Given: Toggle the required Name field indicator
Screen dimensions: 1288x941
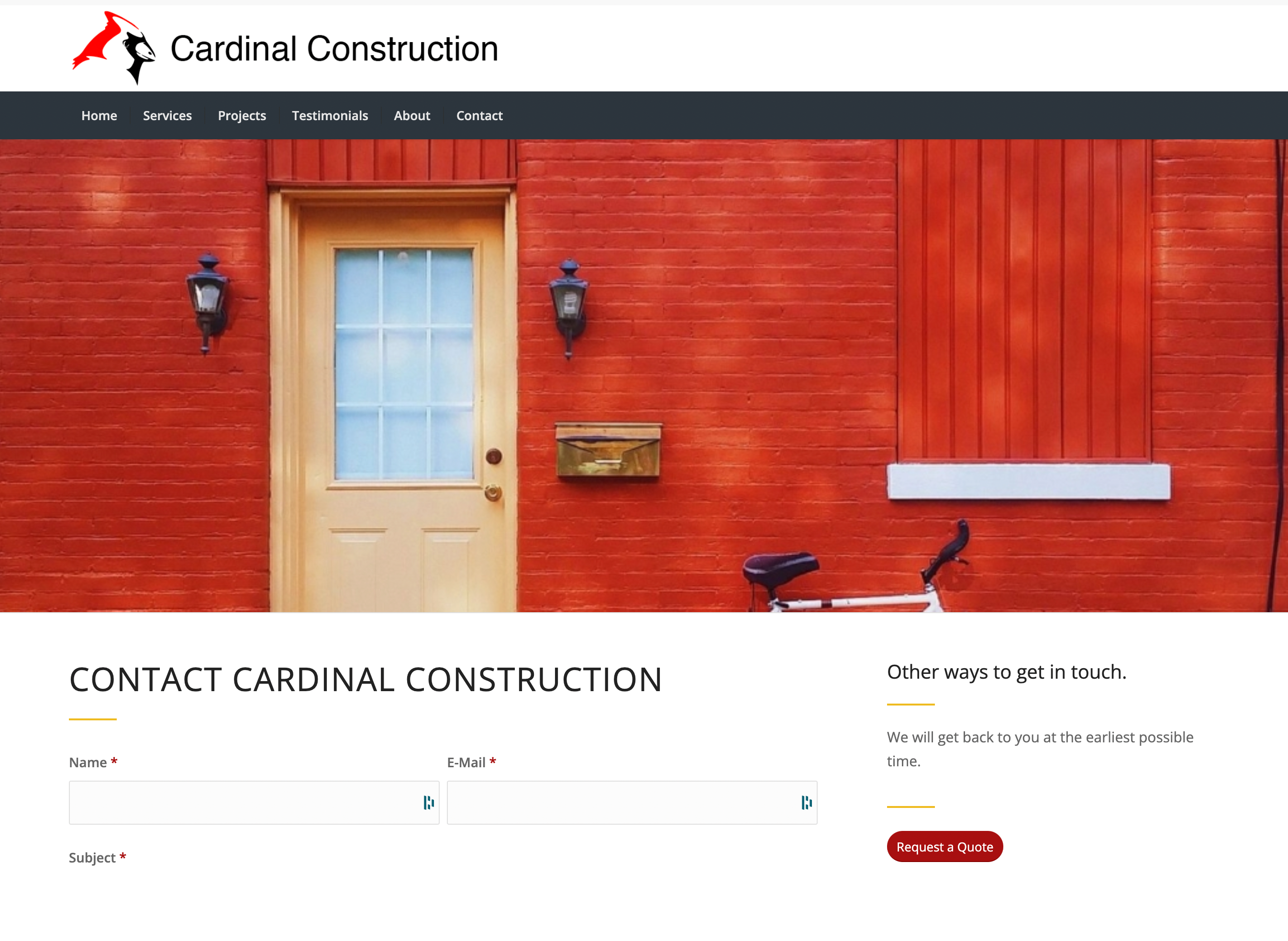Looking at the screenshot, I should click(x=113, y=762).
